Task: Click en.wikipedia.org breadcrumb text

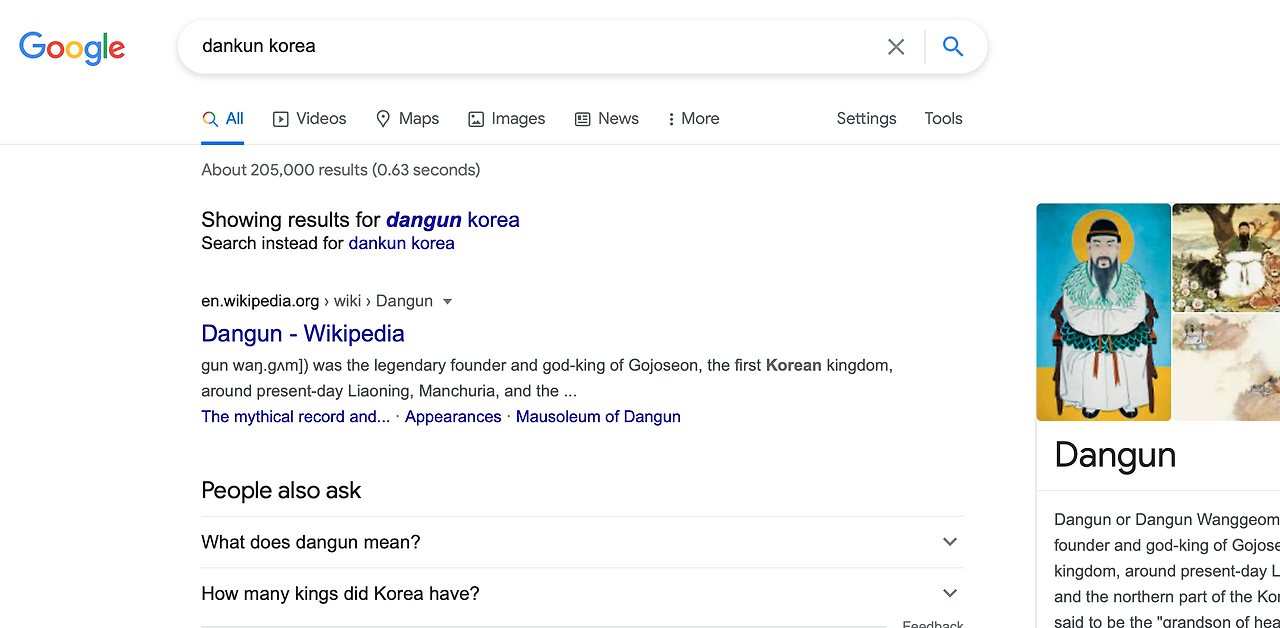Action: (260, 301)
